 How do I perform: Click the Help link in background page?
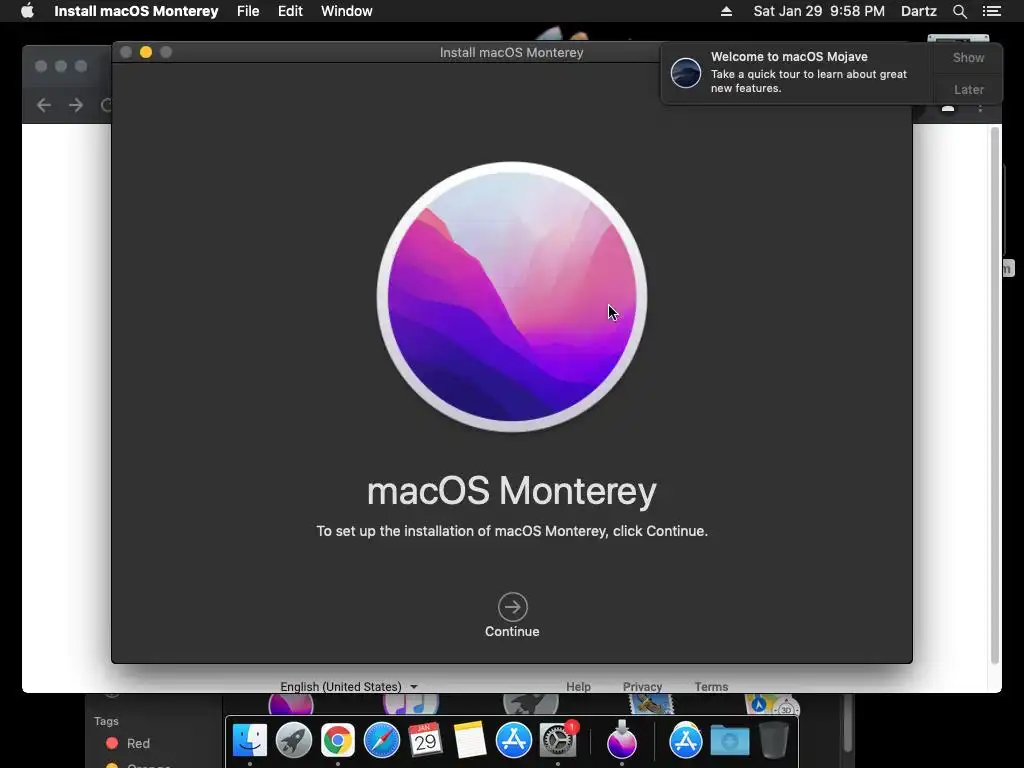578,686
